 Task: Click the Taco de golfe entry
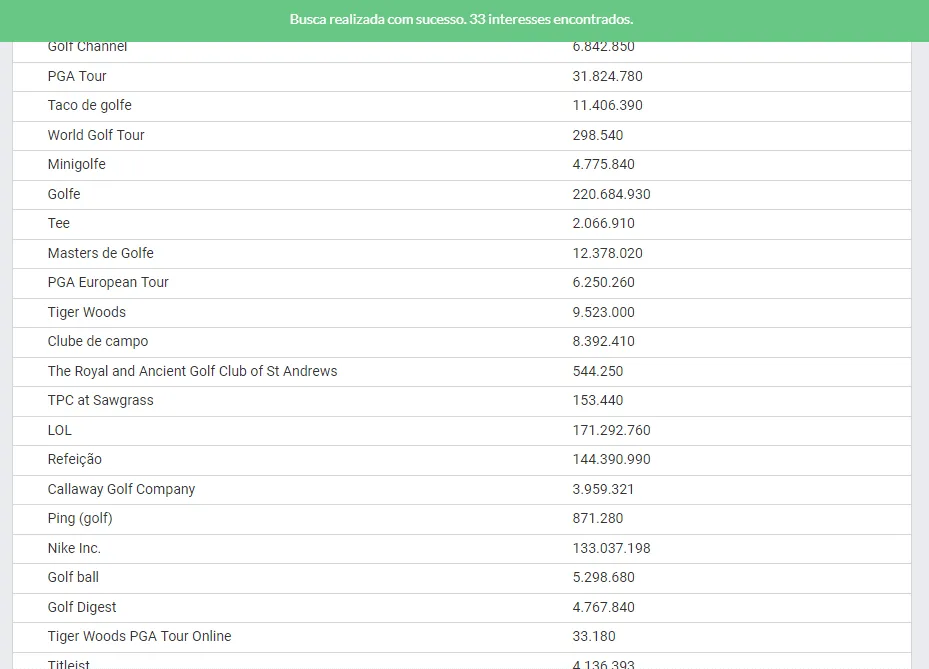pyautogui.click(x=89, y=105)
